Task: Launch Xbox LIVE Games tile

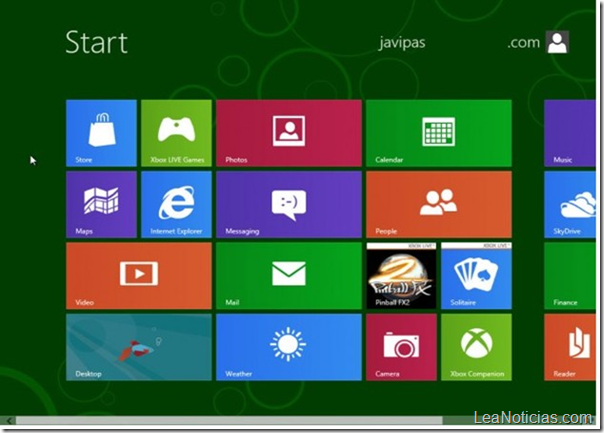Action: tap(176, 133)
